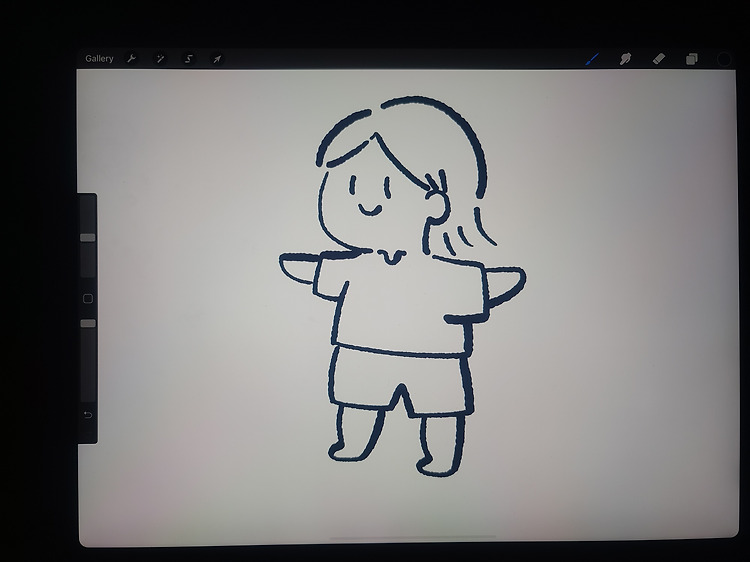Adjust the brush size slider handle
This screenshot has height=562, width=750.
click(x=88, y=238)
